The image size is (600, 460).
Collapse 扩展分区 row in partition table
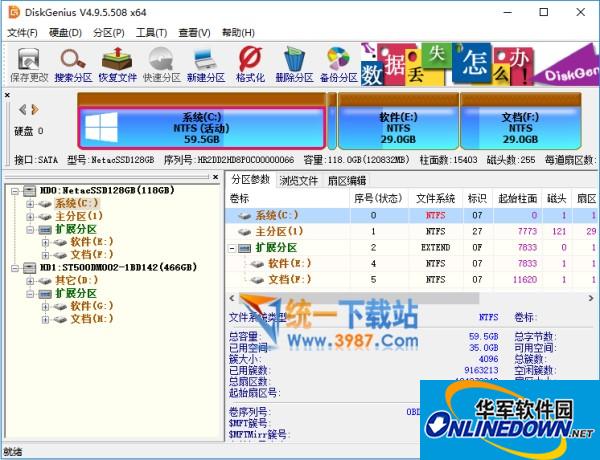pyautogui.click(x=232, y=248)
